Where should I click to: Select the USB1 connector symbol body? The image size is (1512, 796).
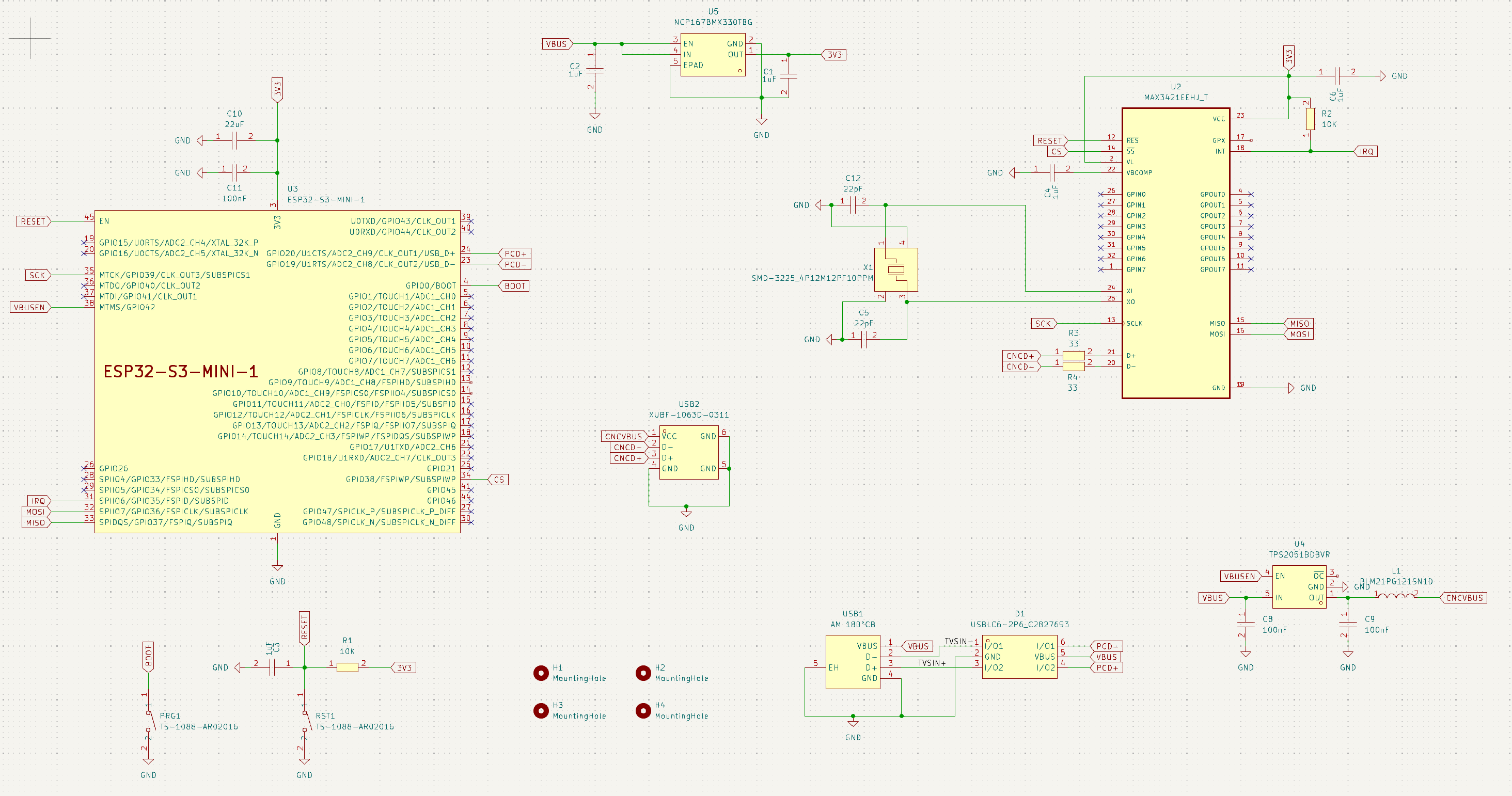tap(853, 662)
